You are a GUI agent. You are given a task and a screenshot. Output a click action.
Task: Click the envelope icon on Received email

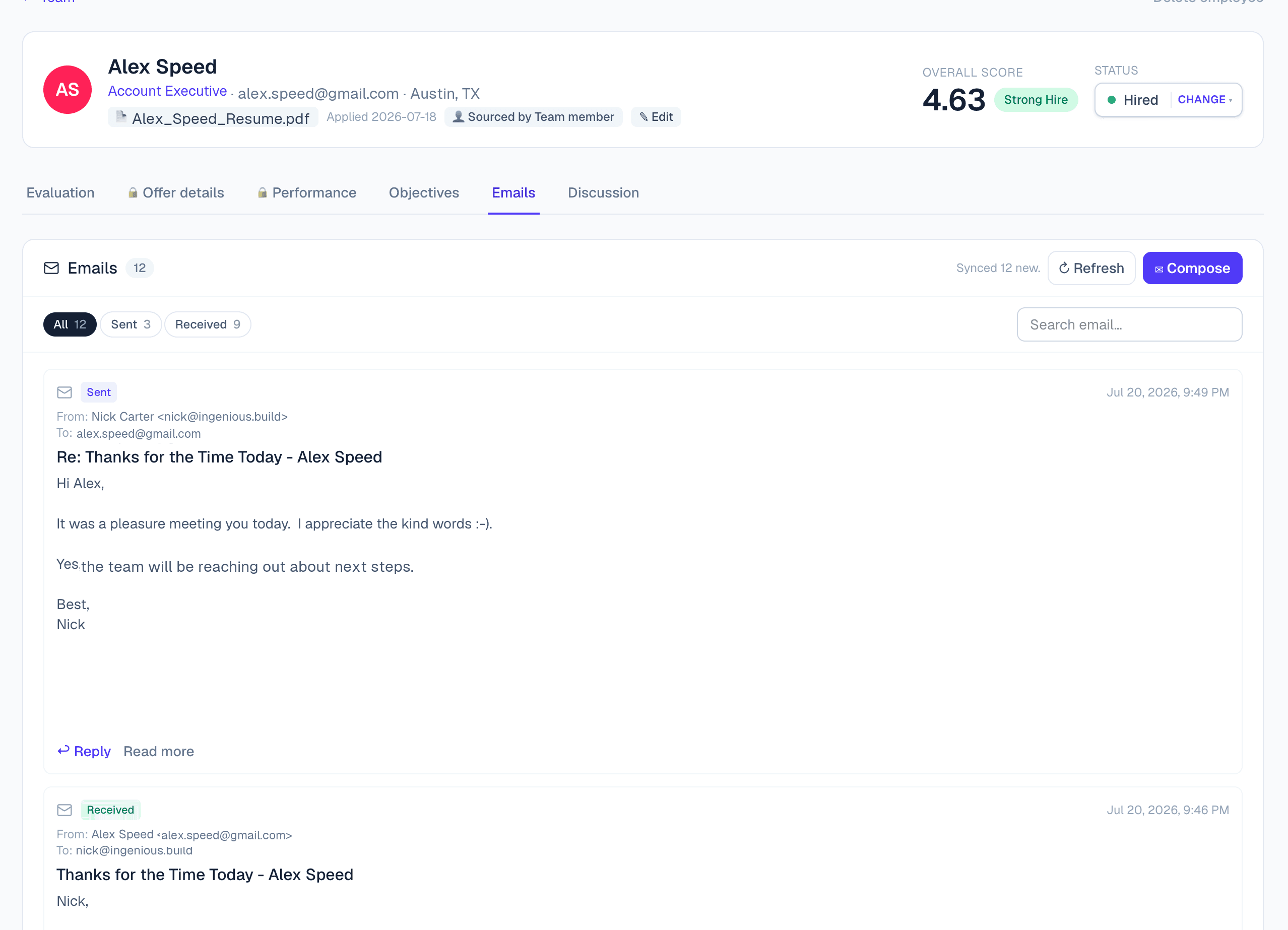64,810
